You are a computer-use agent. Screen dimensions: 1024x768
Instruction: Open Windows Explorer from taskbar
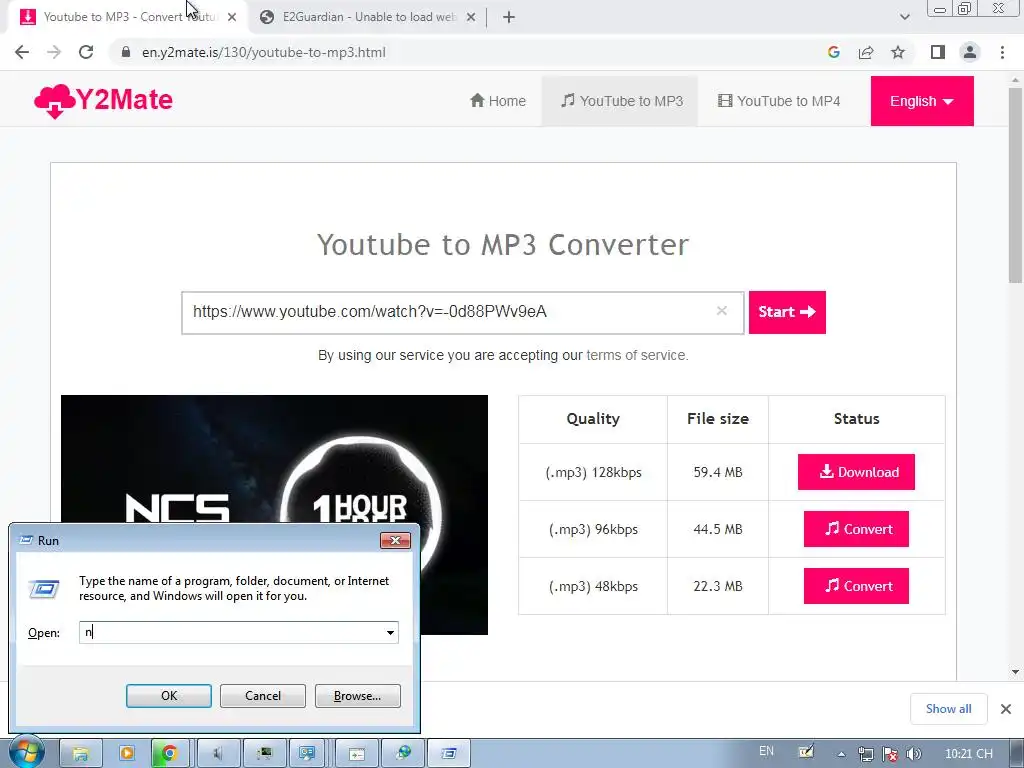(x=80, y=754)
